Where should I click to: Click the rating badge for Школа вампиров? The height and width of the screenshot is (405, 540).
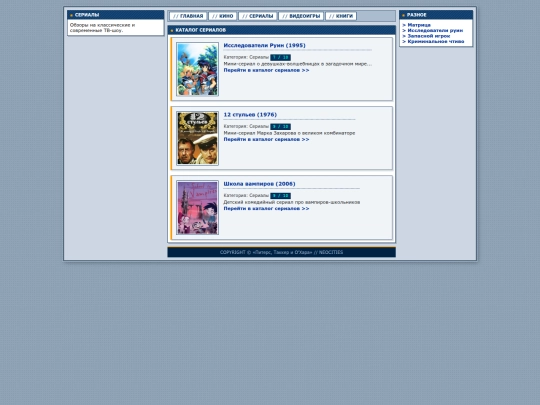tap(280, 196)
